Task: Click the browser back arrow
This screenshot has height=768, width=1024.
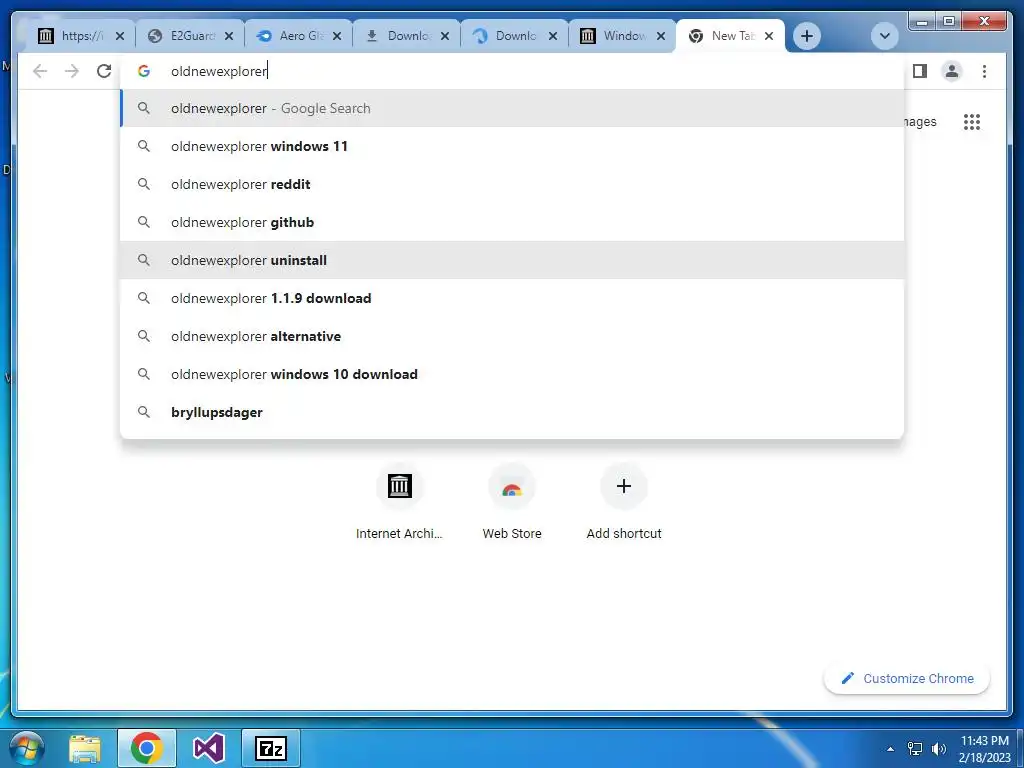Action: tap(40, 71)
